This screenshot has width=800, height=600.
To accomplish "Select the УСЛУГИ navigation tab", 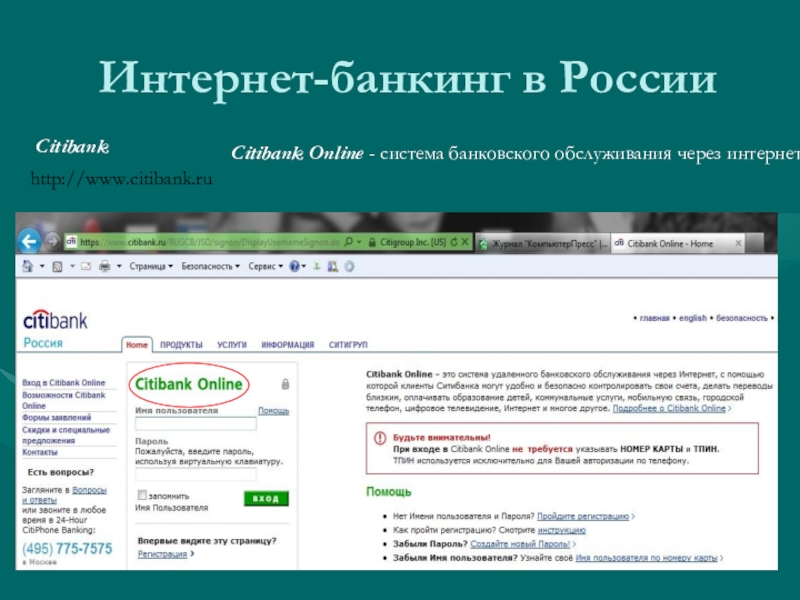I will pyautogui.click(x=232, y=345).
